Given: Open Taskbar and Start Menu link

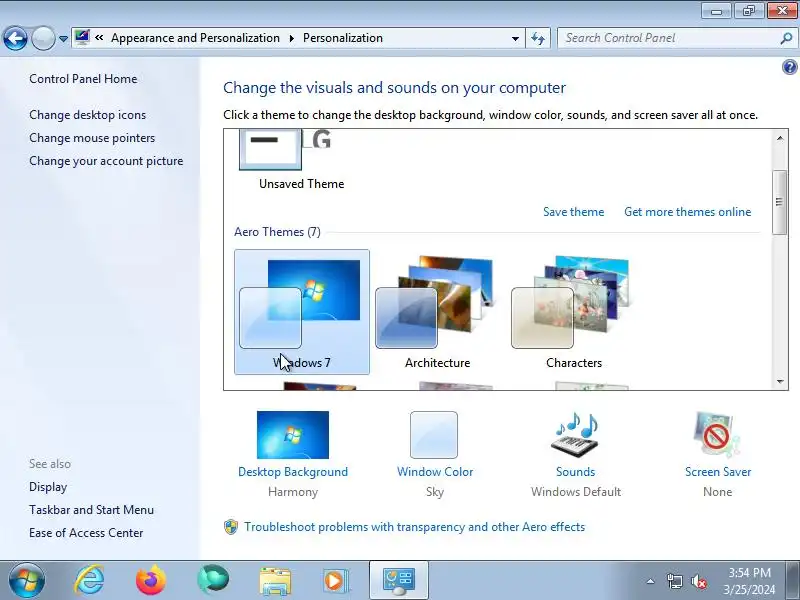Looking at the screenshot, I should point(91,510).
